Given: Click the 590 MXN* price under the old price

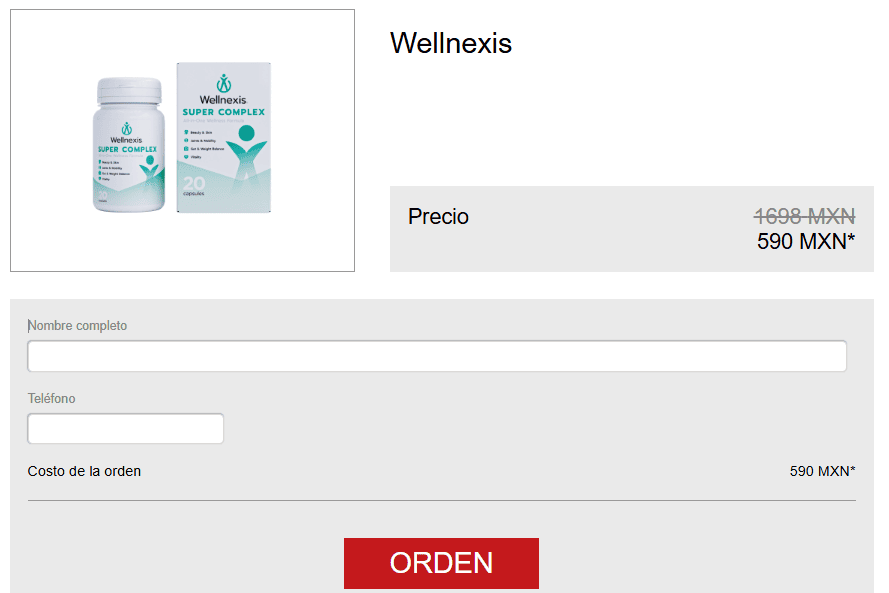Looking at the screenshot, I should pos(806,242).
